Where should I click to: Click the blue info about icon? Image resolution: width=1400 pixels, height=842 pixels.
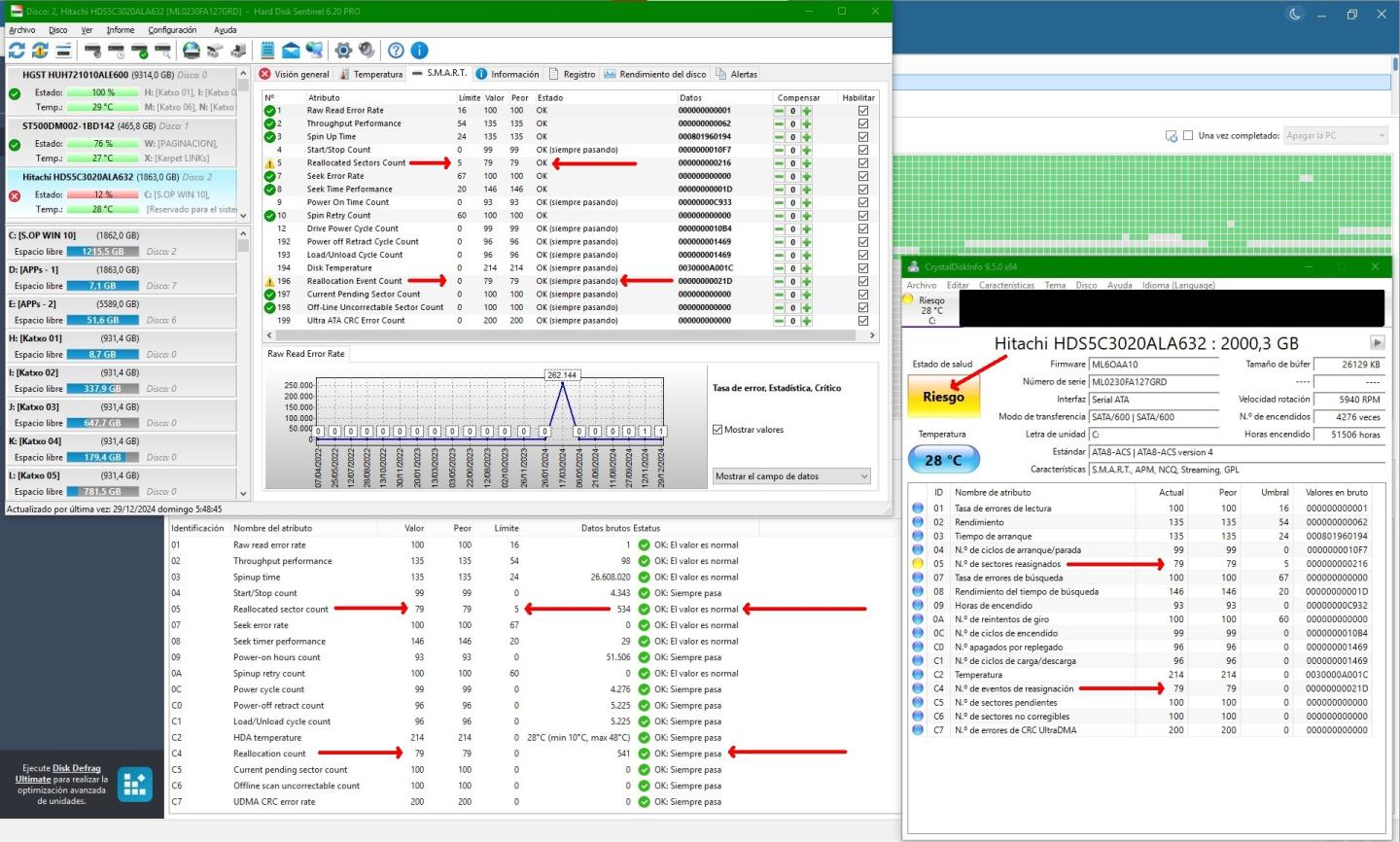419,51
